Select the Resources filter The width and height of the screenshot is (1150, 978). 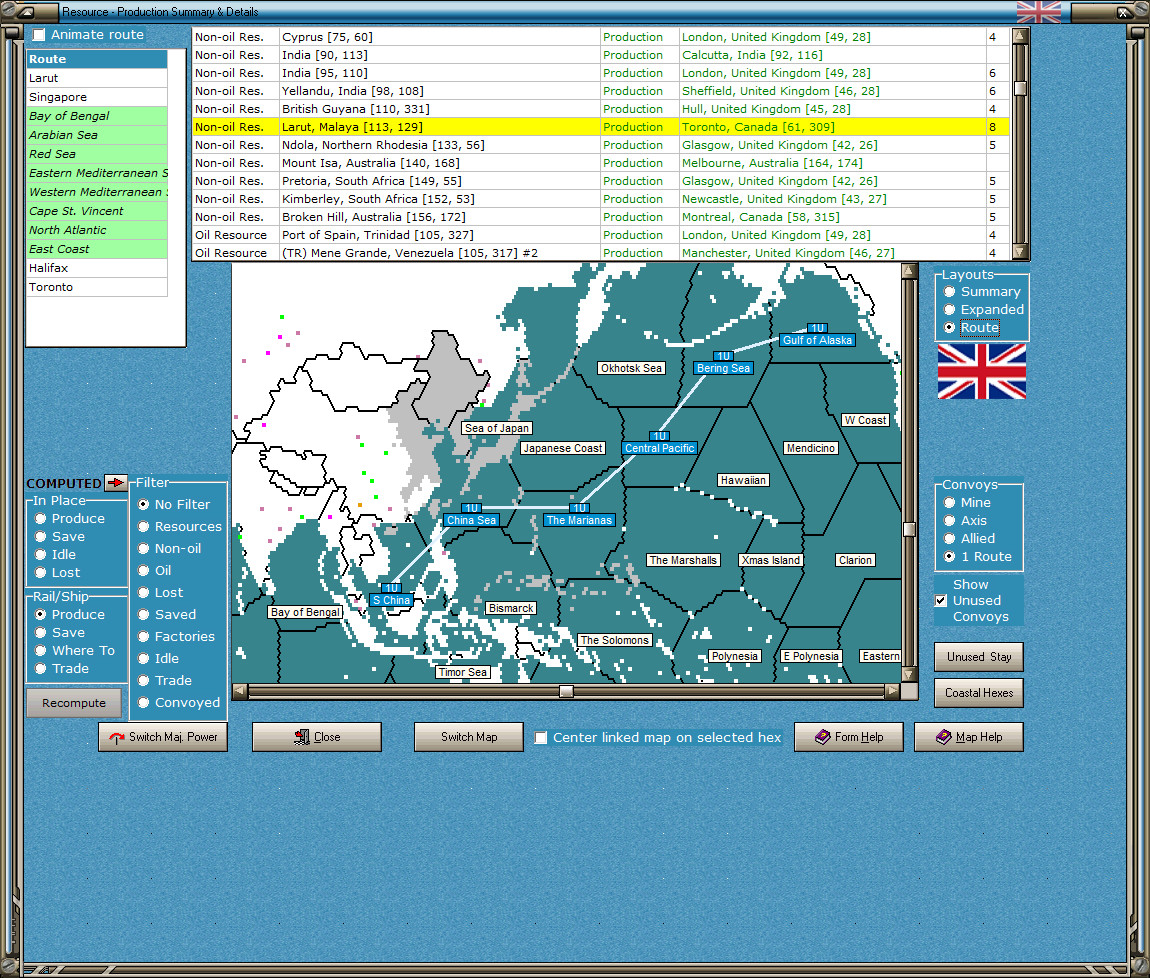(x=144, y=527)
